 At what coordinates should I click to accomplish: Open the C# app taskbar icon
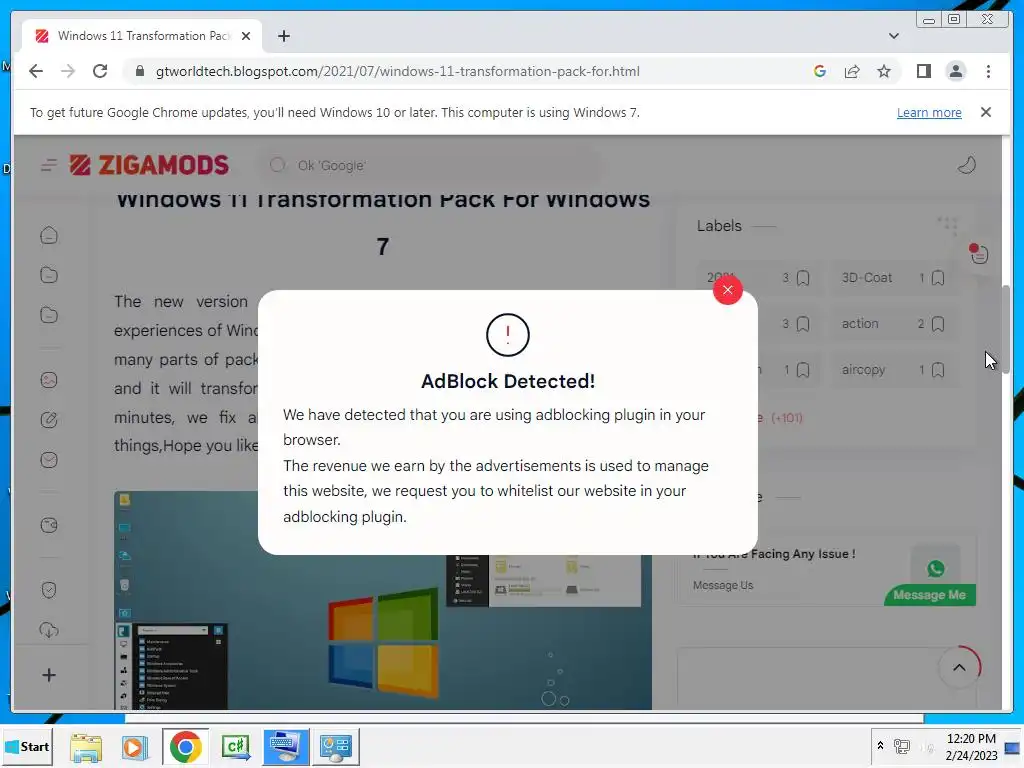(x=236, y=746)
